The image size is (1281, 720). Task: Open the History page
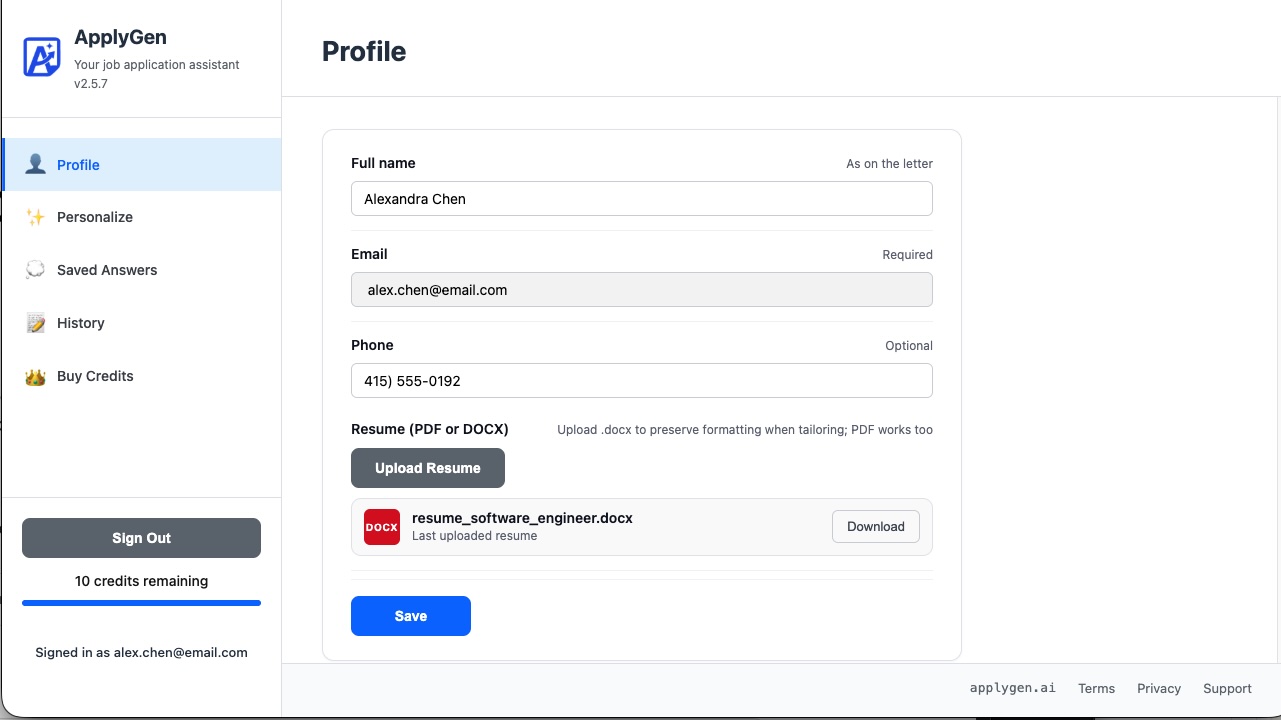pyautogui.click(x=142, y=323)
